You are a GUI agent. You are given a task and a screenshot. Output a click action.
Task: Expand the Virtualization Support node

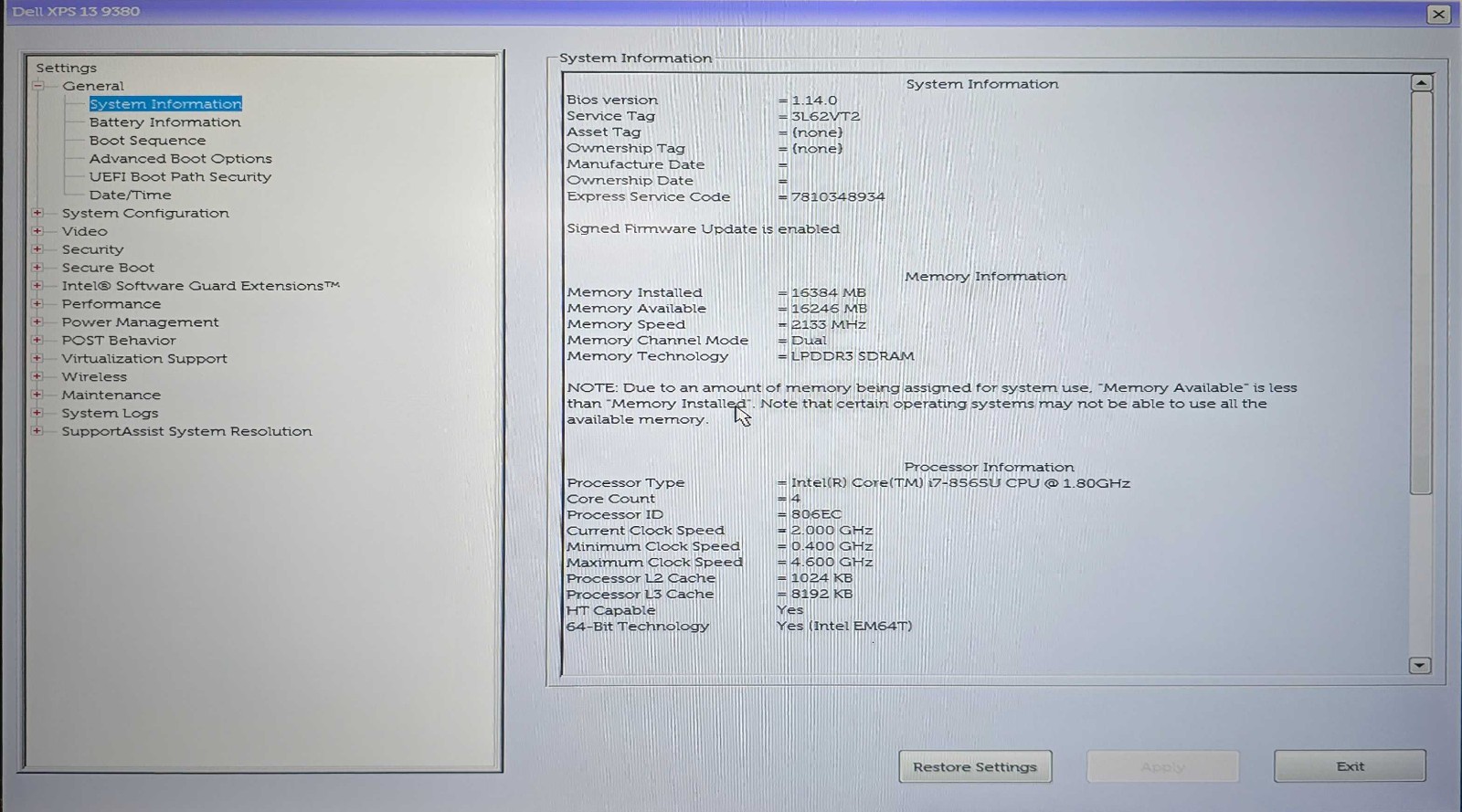[x=37, y=358]
